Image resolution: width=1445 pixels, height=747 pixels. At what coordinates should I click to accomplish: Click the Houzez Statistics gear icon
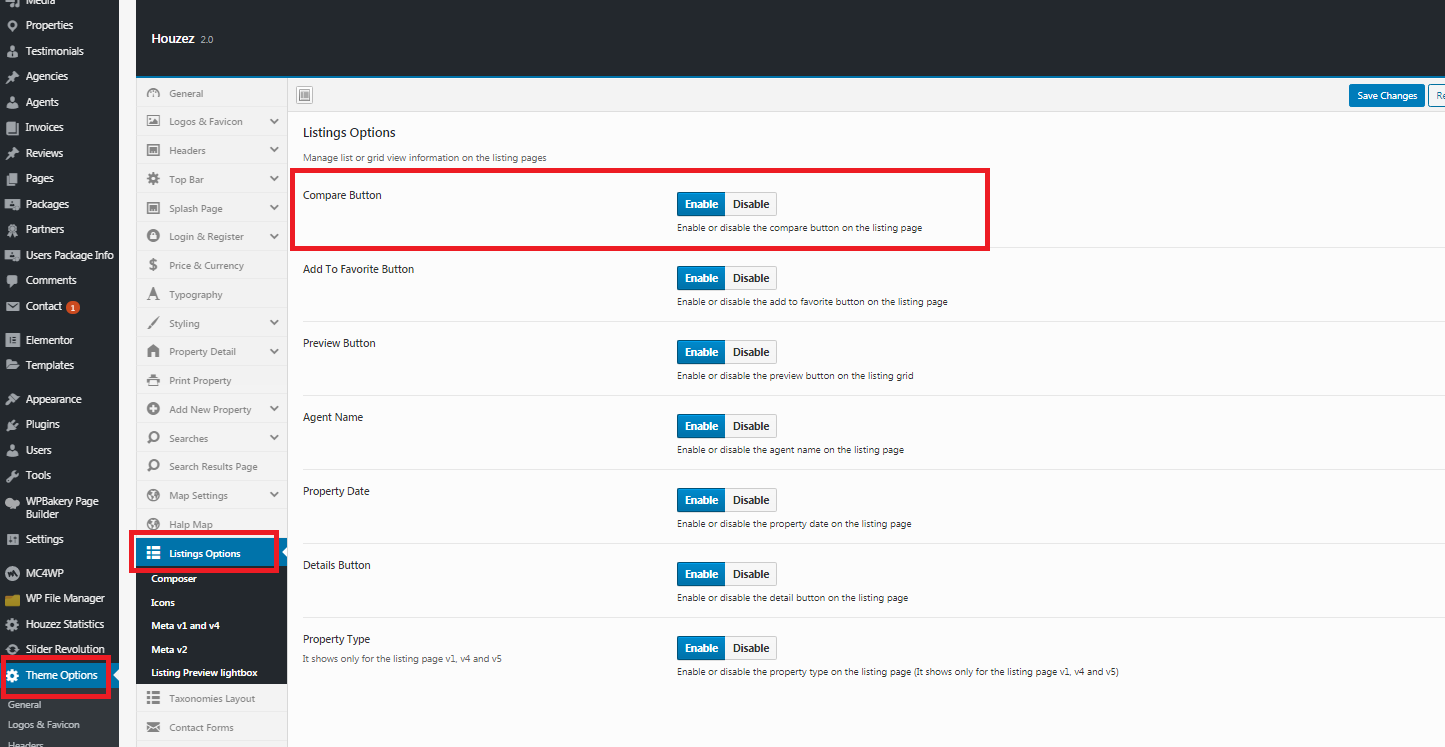pyautogui.click(x=12, y=624)
